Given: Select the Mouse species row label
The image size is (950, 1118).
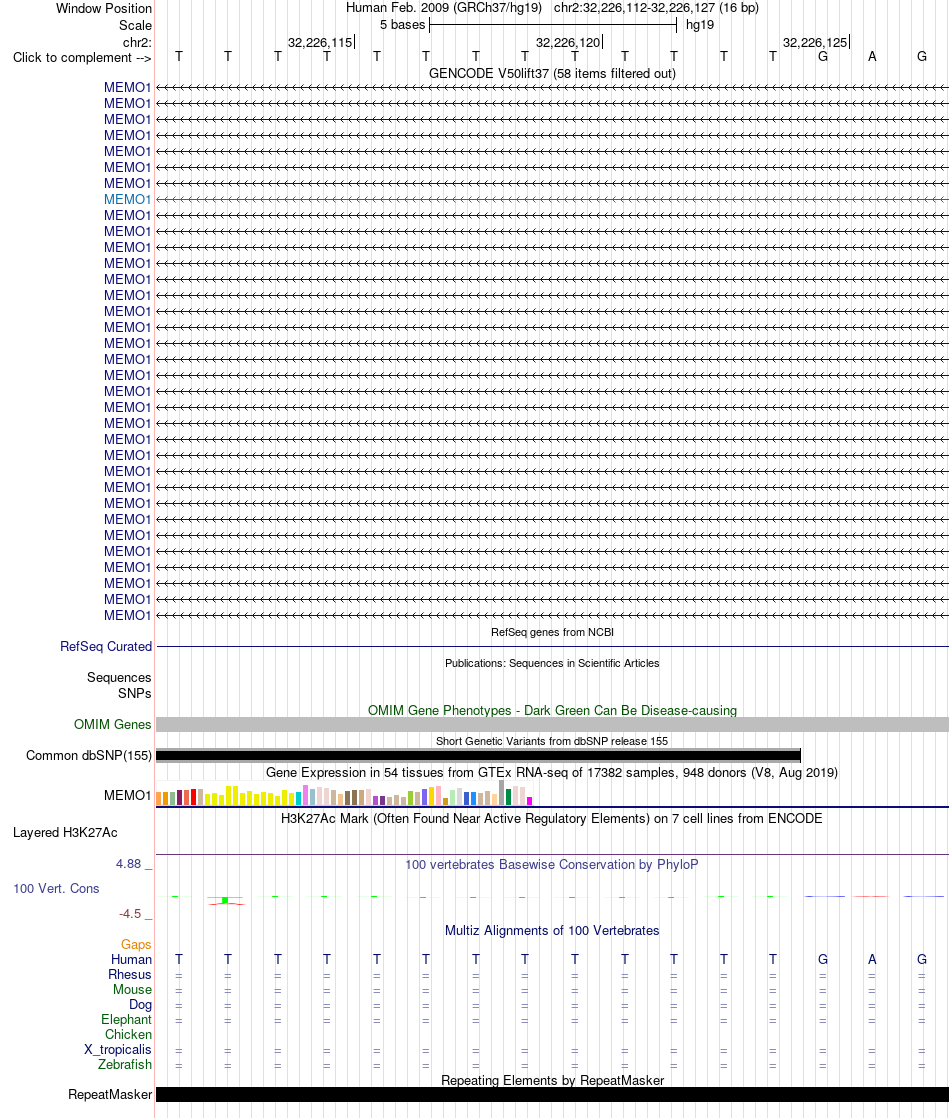Looking at the screenshot, I should [x=133, y=990].
